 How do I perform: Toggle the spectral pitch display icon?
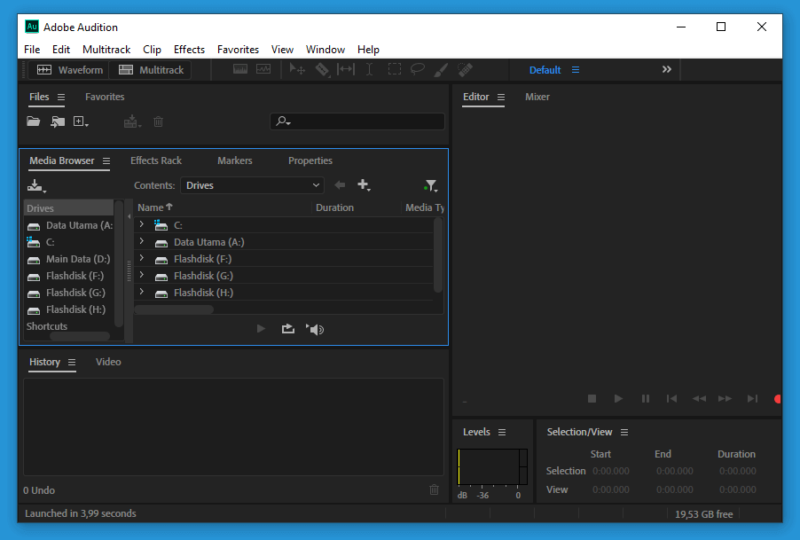[263, 69]
